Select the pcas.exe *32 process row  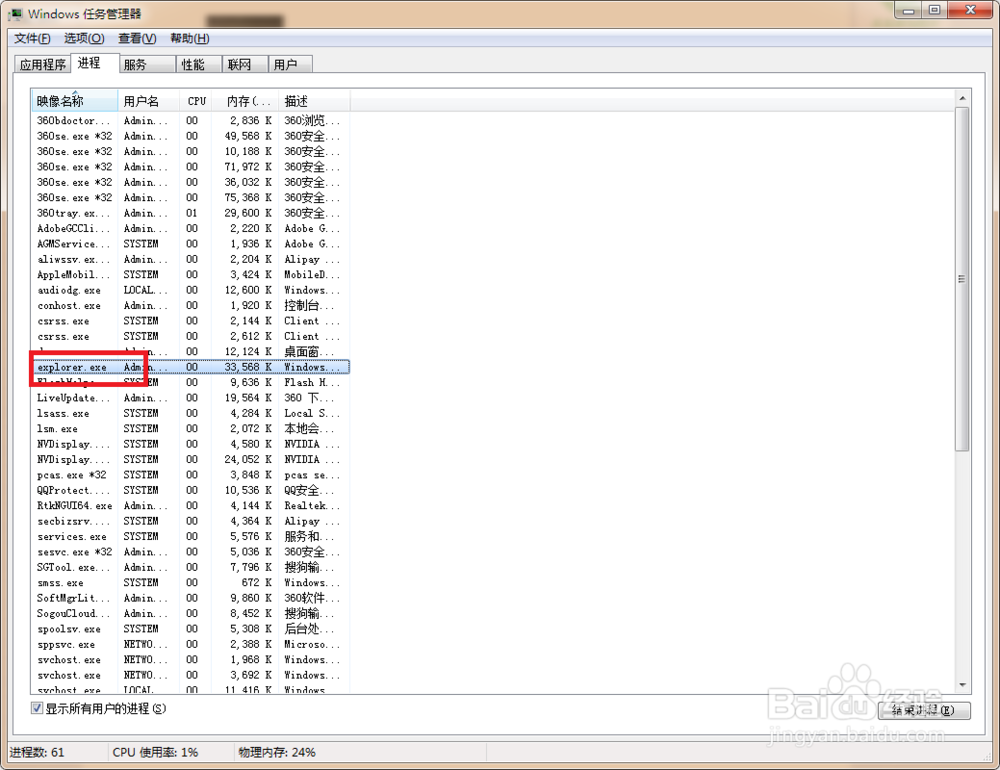coord(190,475)
